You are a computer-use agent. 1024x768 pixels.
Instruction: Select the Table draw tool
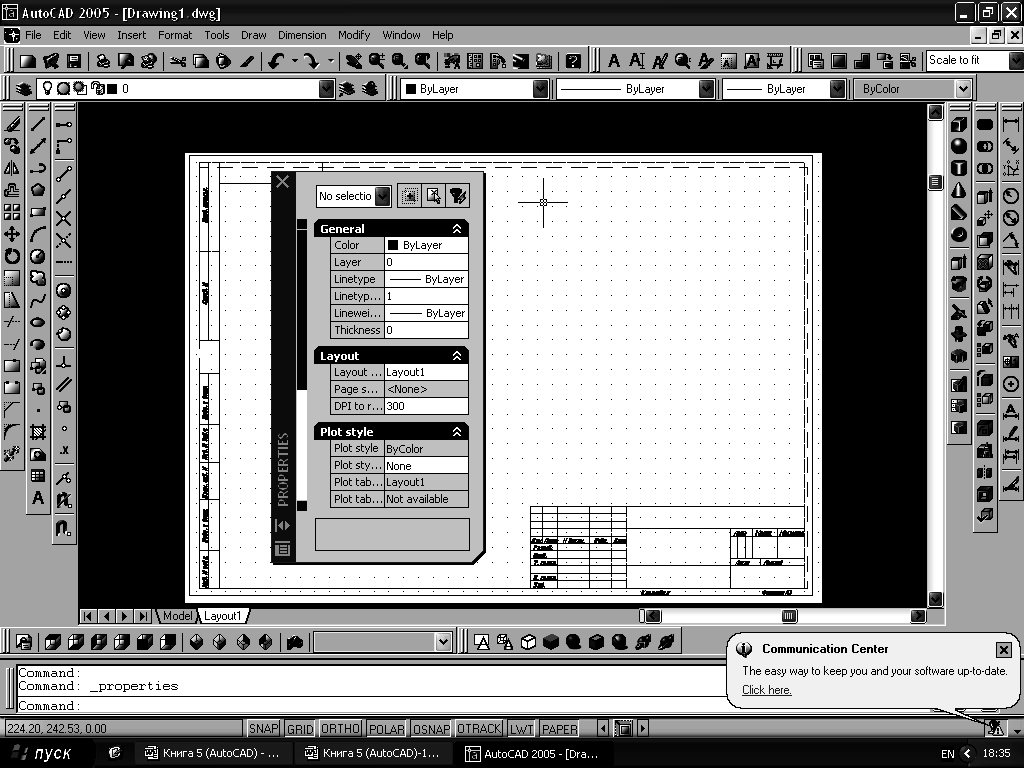(38, 475)
